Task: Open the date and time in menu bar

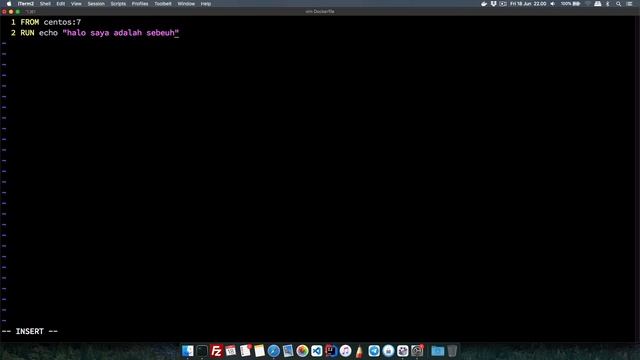Action: coord(528,4)
